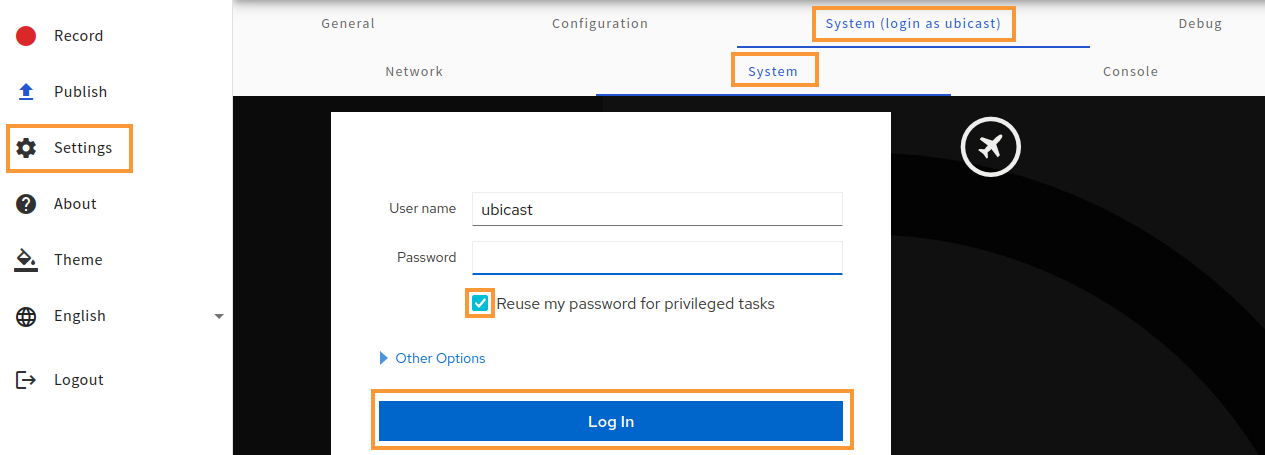This screenshot has height=455, width=1265.
Task: Open the Network sub-tab
Action: 414,71
